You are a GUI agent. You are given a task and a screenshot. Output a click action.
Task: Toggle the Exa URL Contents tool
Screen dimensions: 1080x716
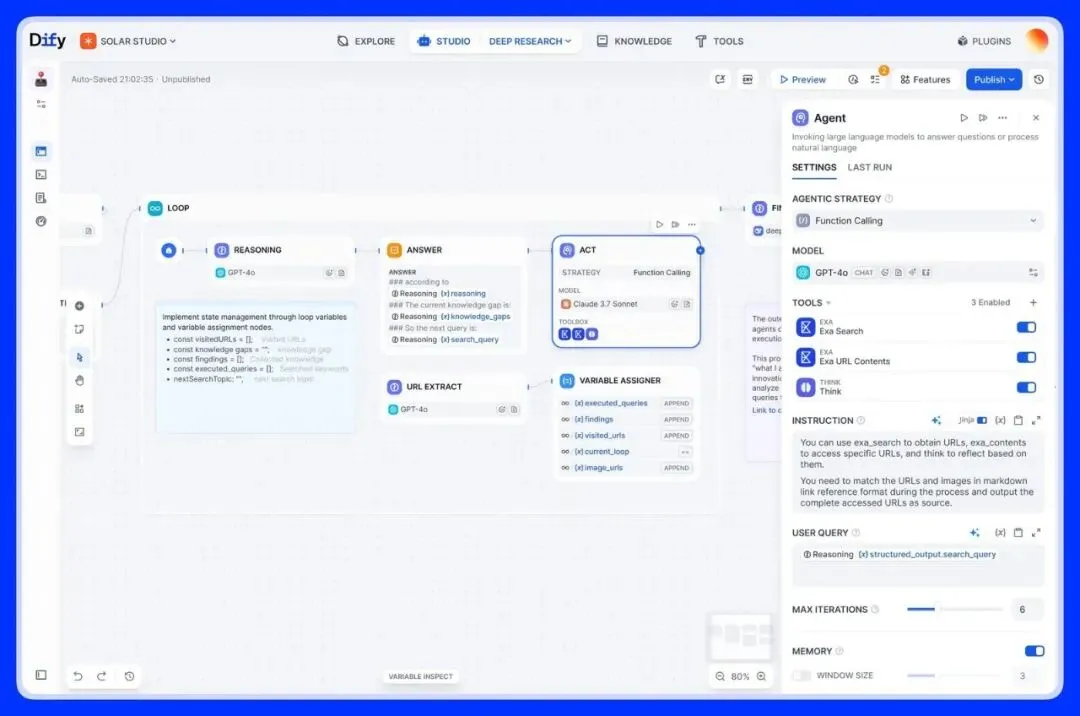tap(1026, 357)
